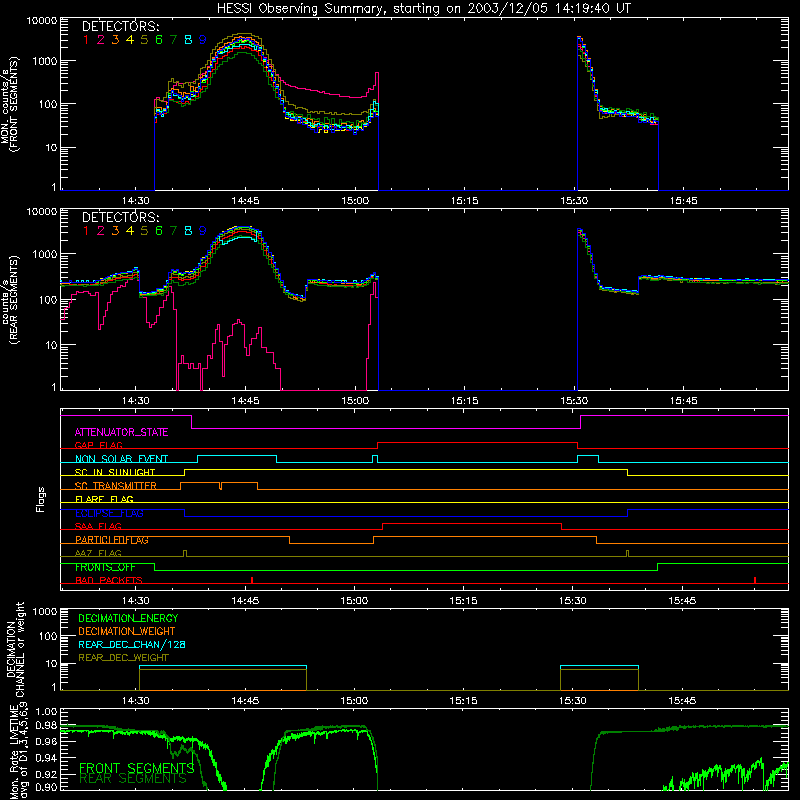Click the vertical Flags axis label

coord(41,499)
